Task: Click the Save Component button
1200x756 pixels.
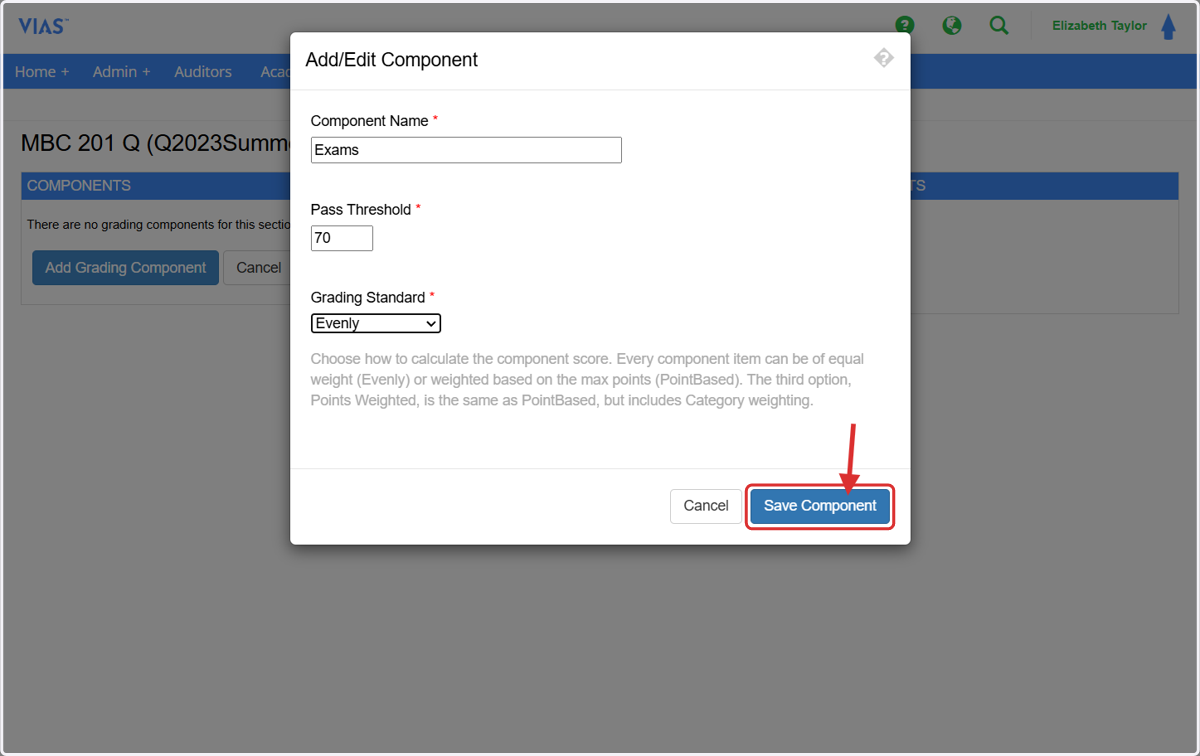Action: coord(820,506)
